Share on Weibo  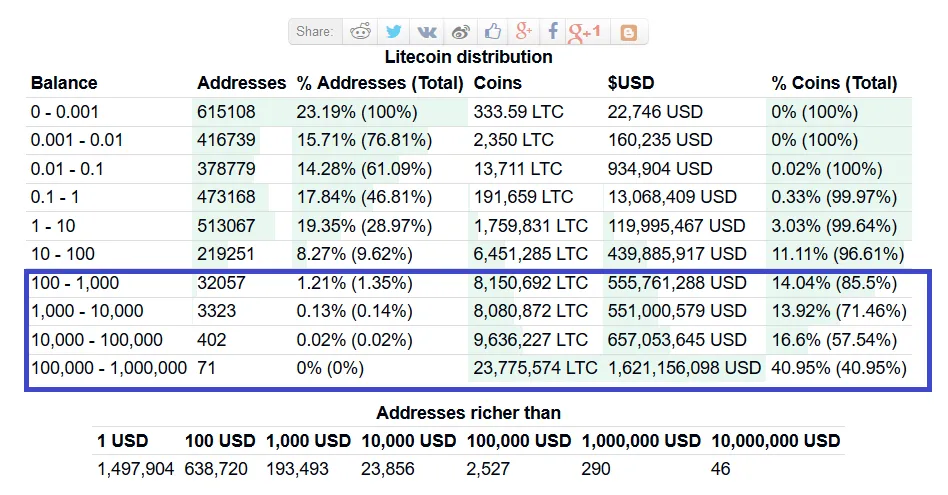(461, 31)
